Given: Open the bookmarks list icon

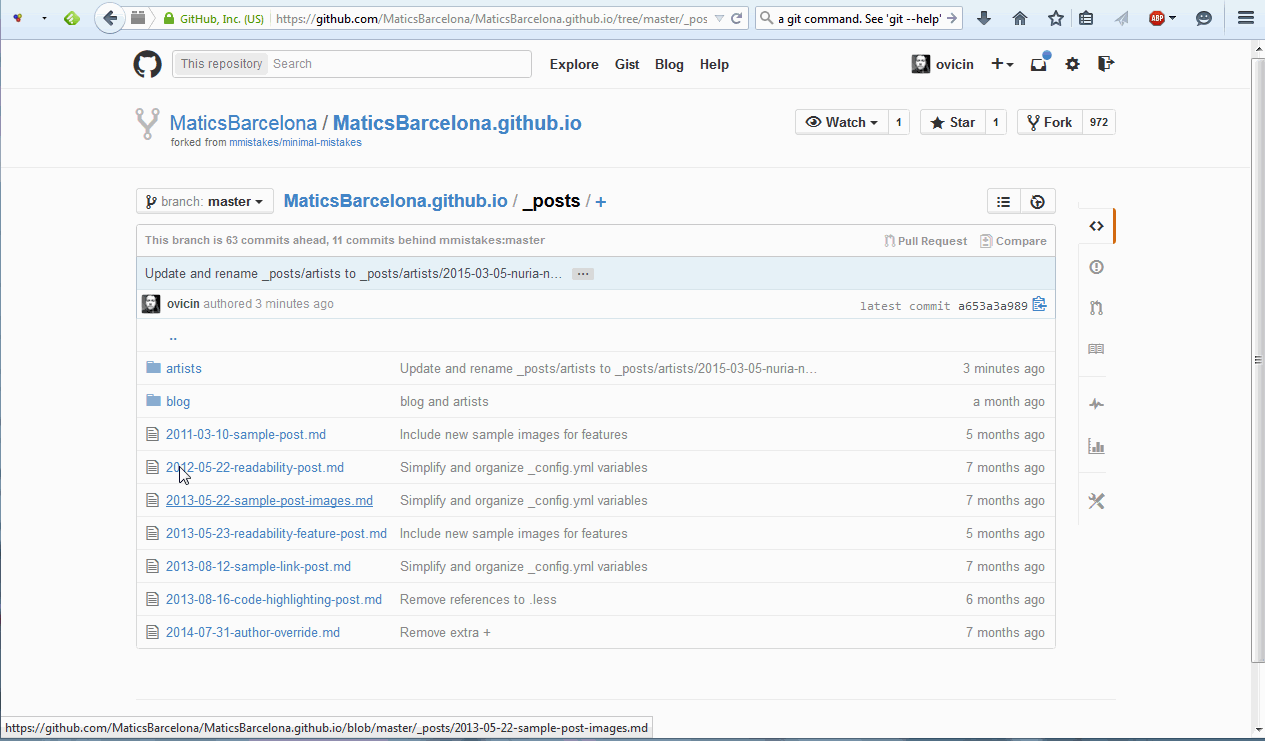Looking at the screenshot, I should (1086, 18).
